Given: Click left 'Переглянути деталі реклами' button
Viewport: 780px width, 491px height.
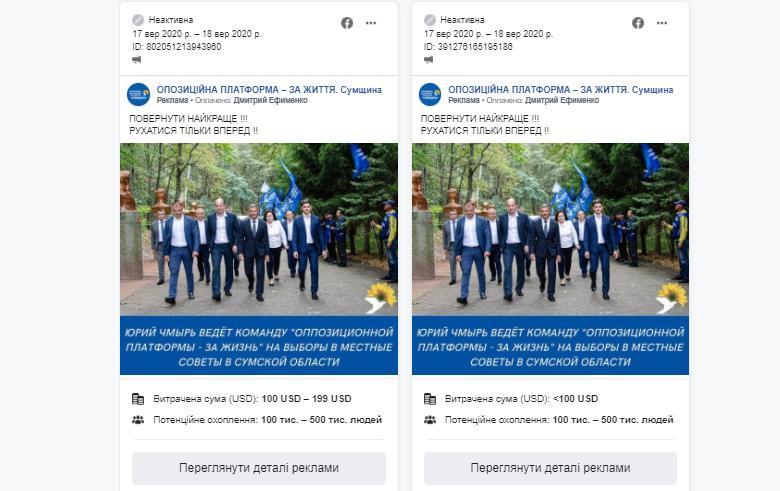Looking at the screenshot, I should 259,468.
